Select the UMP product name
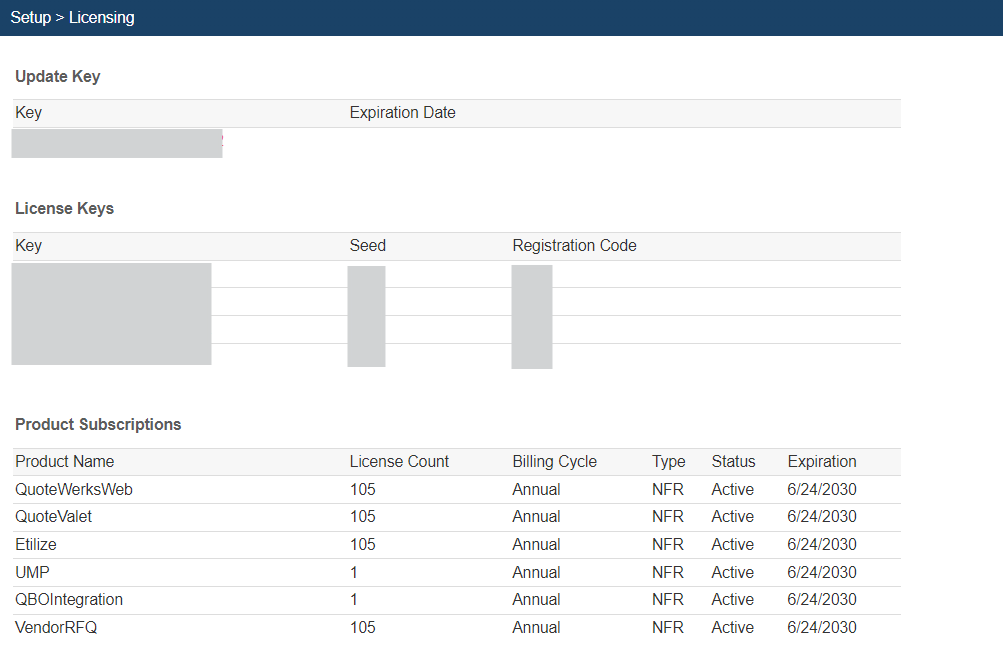Screen dimensions: 1003x653 [x=32, y=573]
